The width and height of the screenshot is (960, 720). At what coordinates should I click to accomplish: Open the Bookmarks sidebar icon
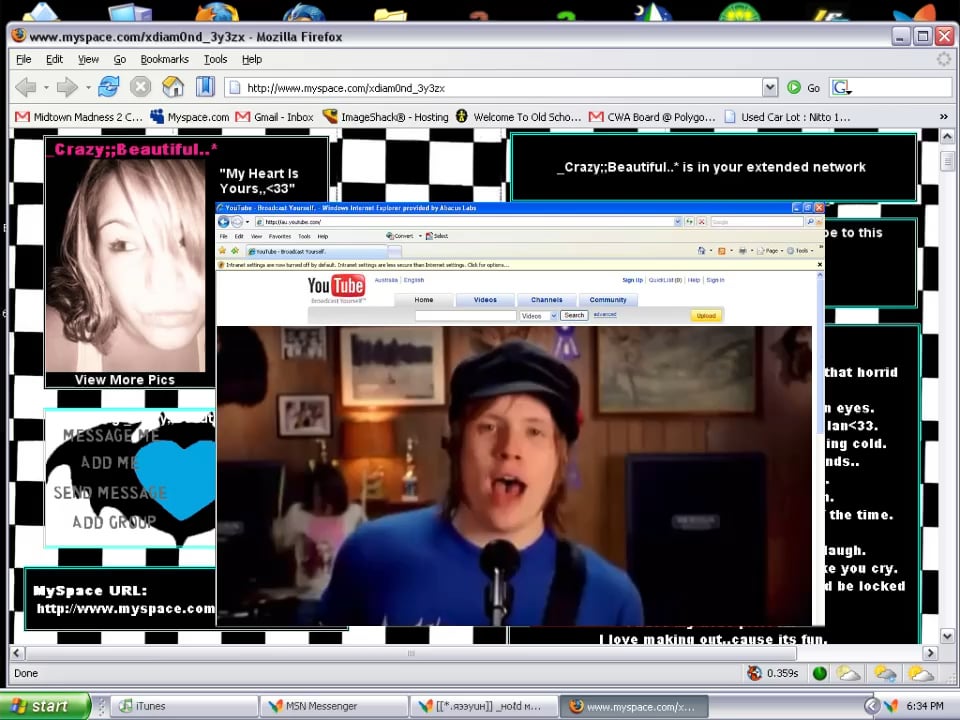tap(204, 87)
